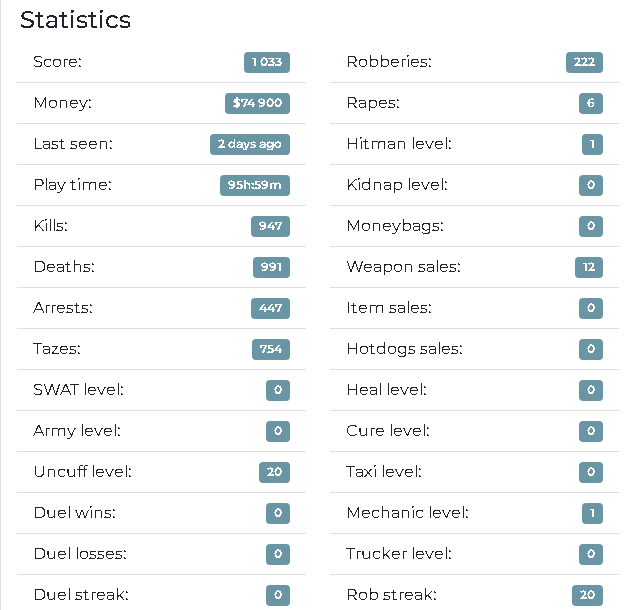Click the Hotdogs sales row label
630x610 pixels.
(405, 349)
